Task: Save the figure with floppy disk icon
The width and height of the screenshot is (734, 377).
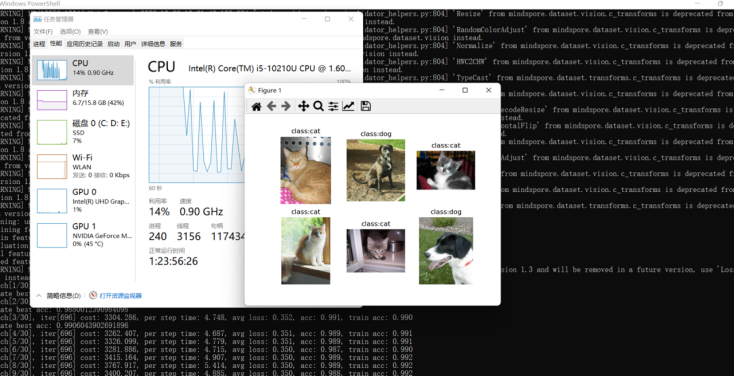Action: (x=366, y=106)
